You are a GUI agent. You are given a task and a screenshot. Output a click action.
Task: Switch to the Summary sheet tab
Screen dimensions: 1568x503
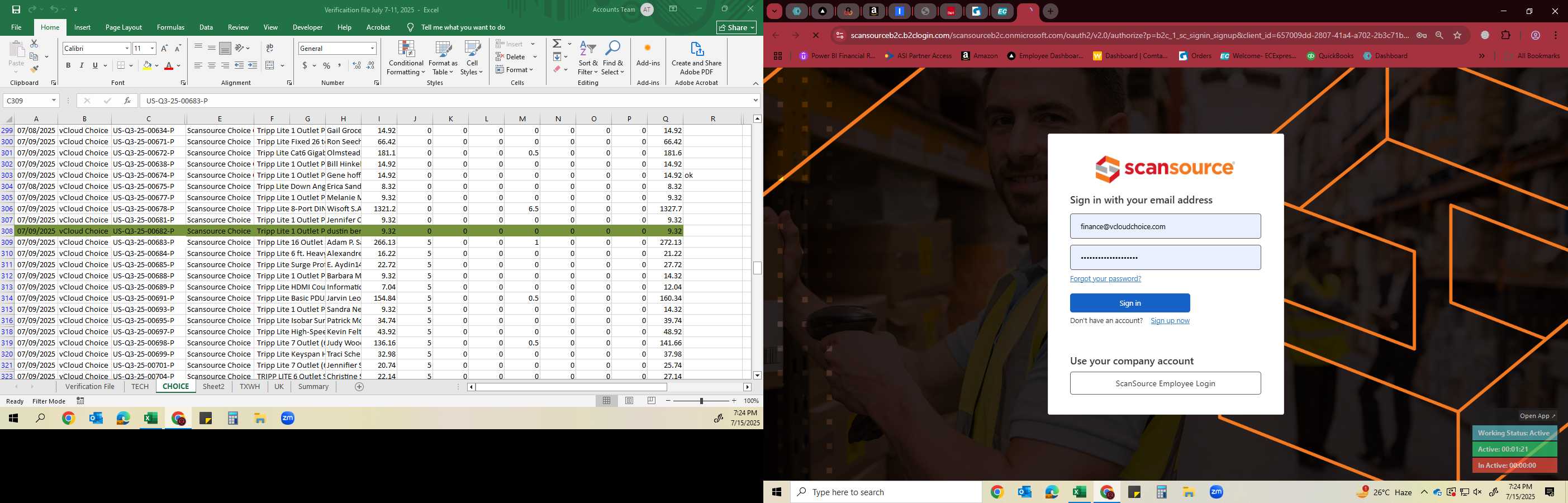click(313, 387)
